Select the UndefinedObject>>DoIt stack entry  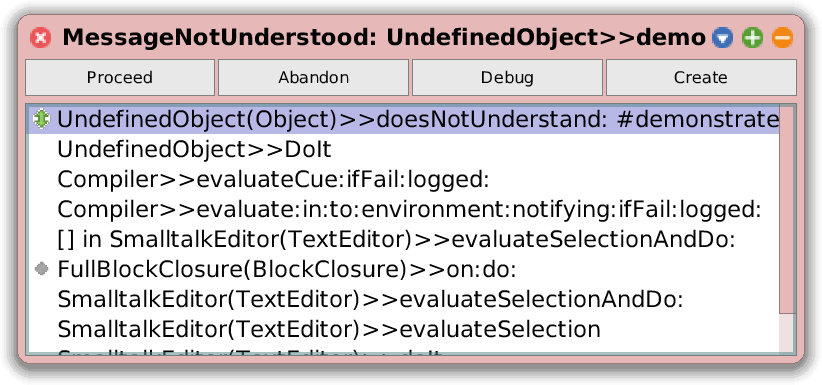pos(403,149)
